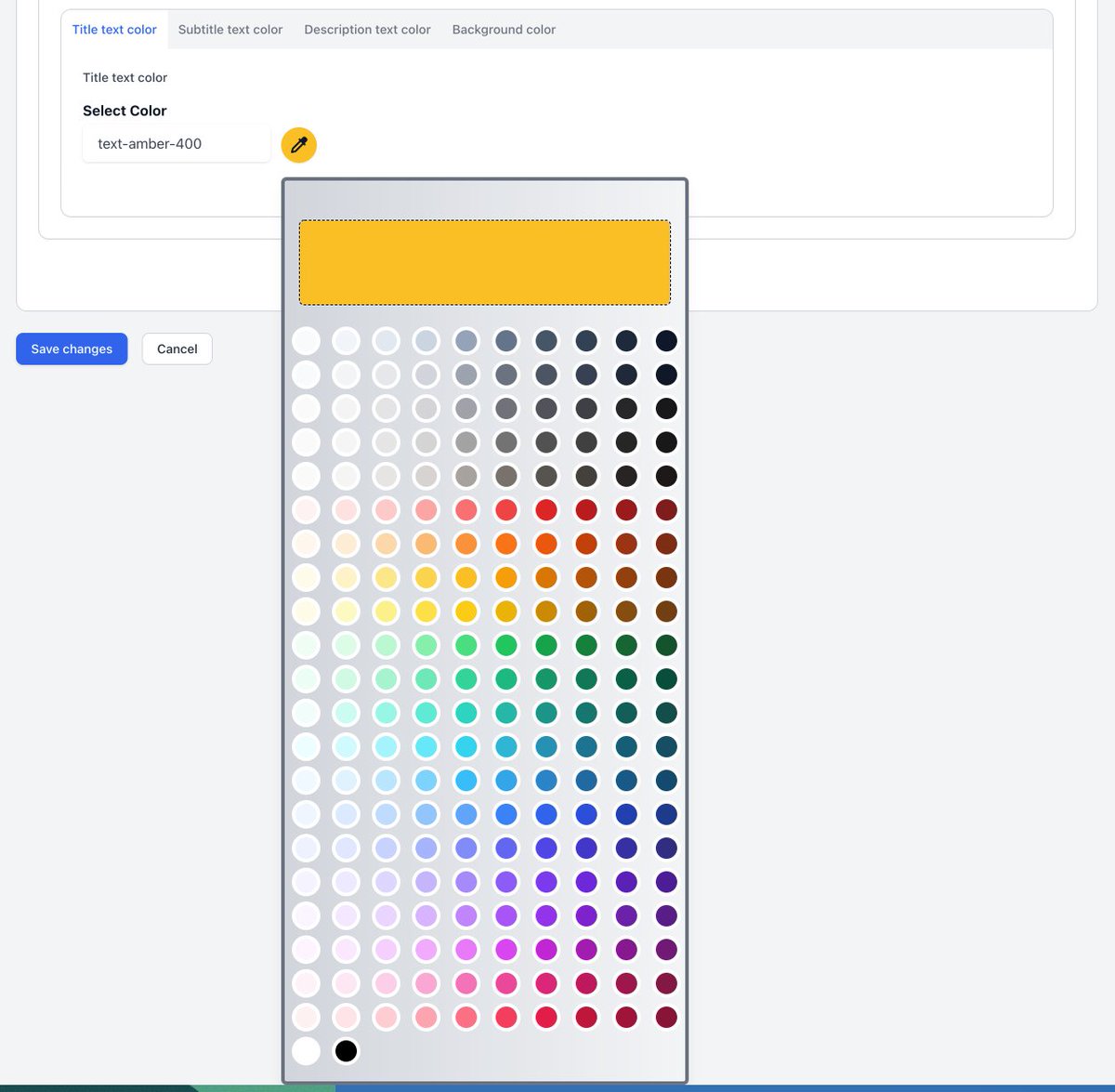Choose the green-300 light green swatch

(426, 645)
